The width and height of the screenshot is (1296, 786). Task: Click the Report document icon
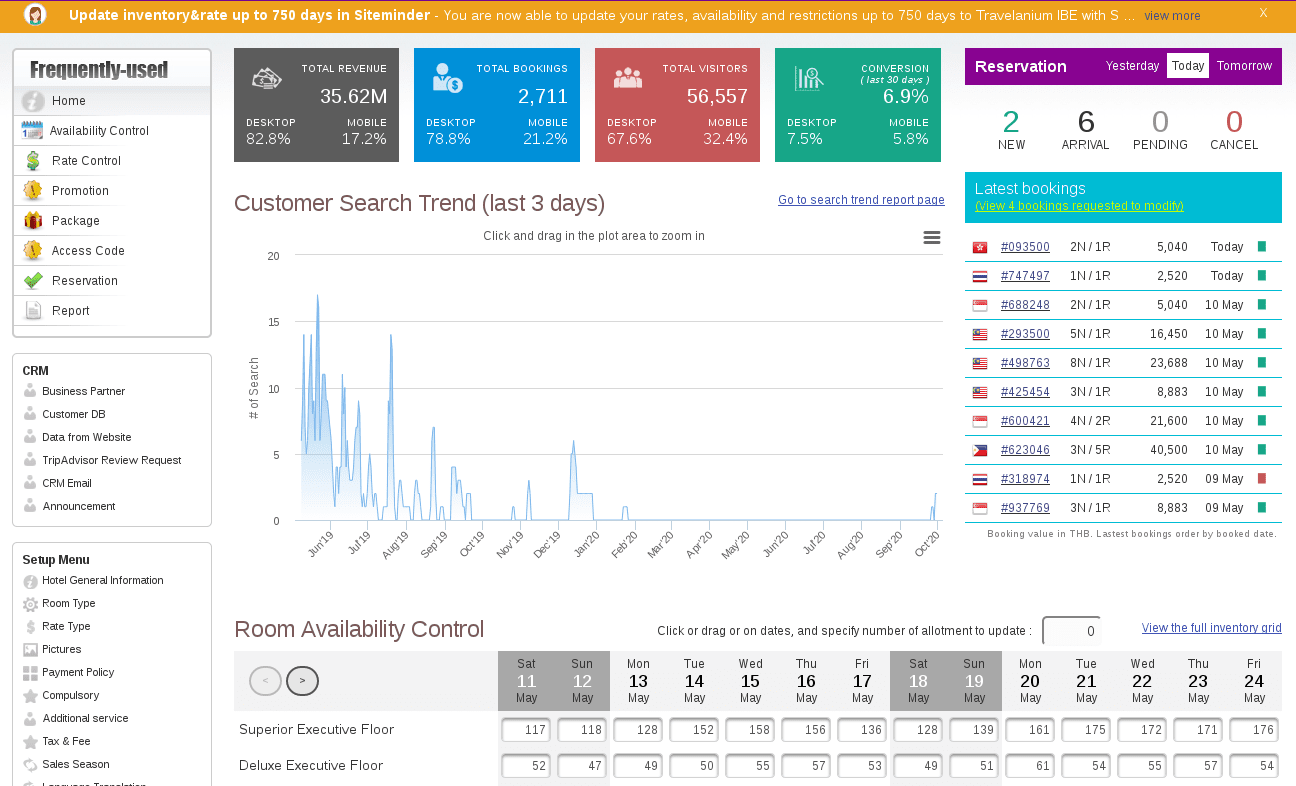33,311
